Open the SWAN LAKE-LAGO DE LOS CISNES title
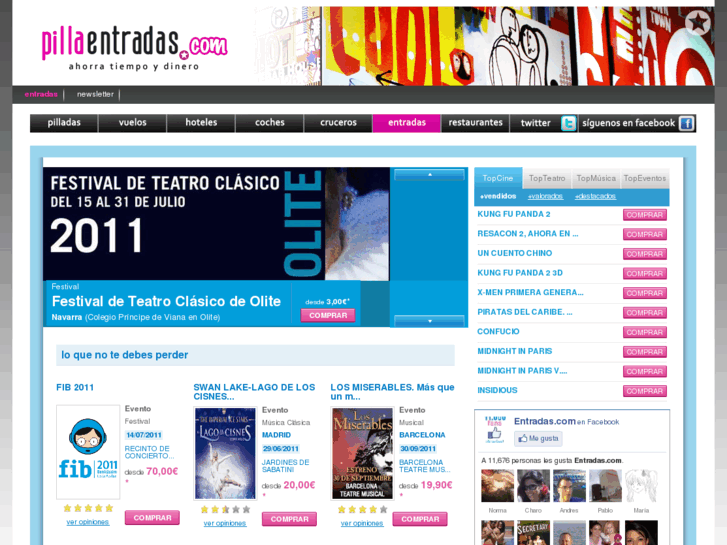The width and height of the screenshot is (727, 545). (x=254, y=392)
